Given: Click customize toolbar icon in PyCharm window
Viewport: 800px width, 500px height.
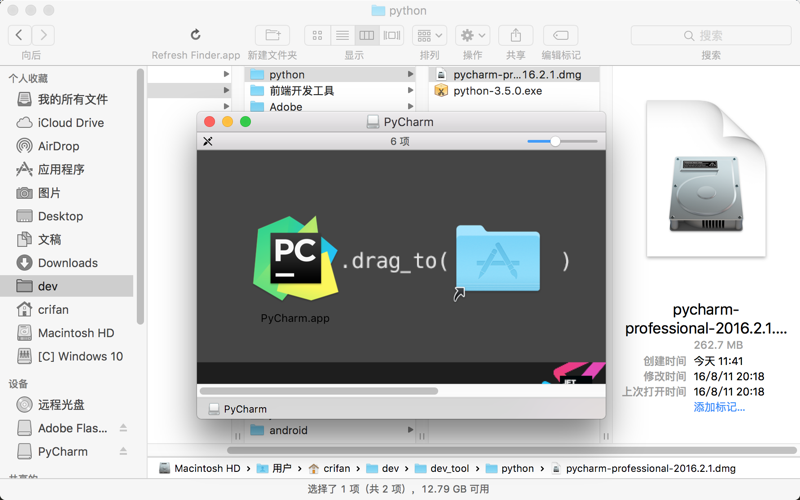Looking at the screenshot, I should (208, 141).
